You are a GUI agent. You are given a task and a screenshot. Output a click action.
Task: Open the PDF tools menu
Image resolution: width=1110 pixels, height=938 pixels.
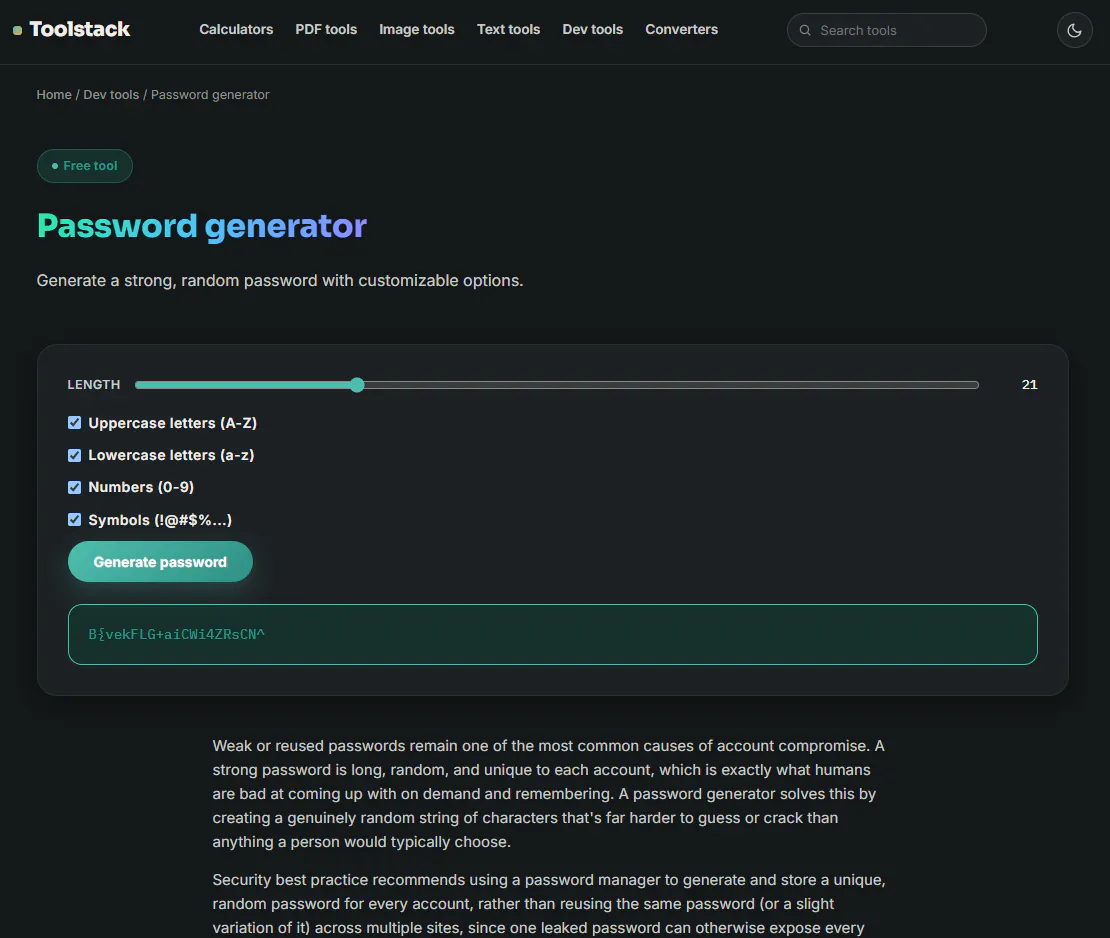tap(326, 29)
